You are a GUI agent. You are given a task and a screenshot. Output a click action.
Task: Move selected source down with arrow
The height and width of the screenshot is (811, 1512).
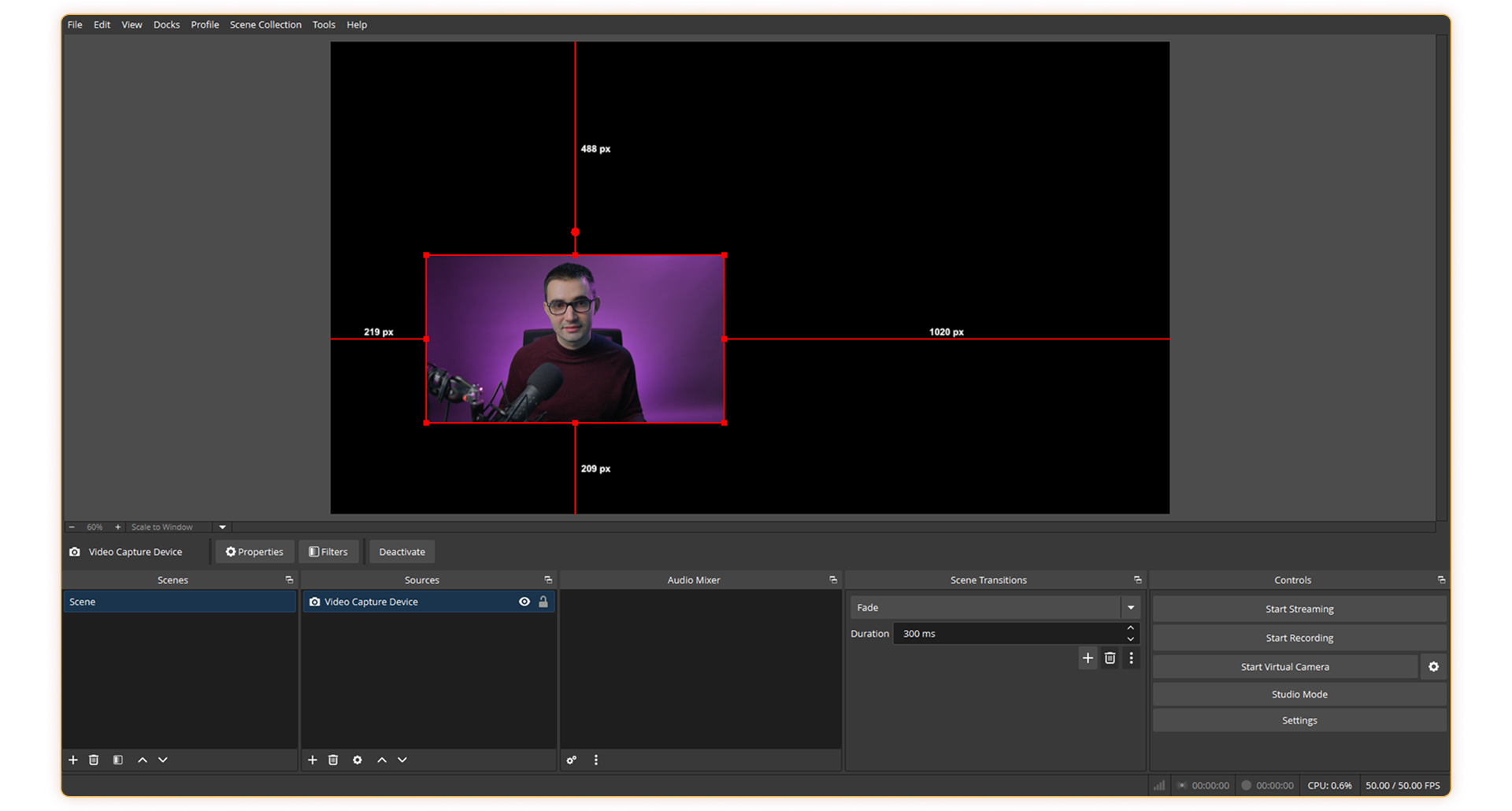[402, 760]
